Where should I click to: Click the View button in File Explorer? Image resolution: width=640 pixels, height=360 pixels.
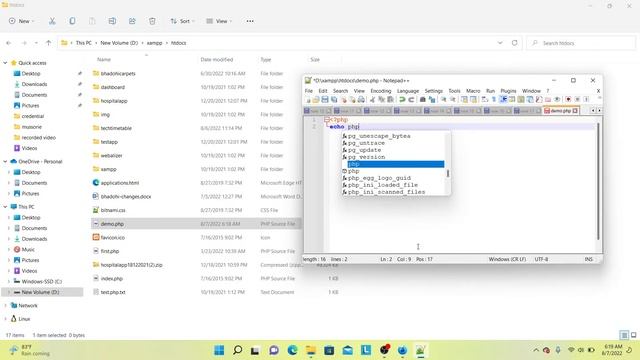tap(219, 21)
